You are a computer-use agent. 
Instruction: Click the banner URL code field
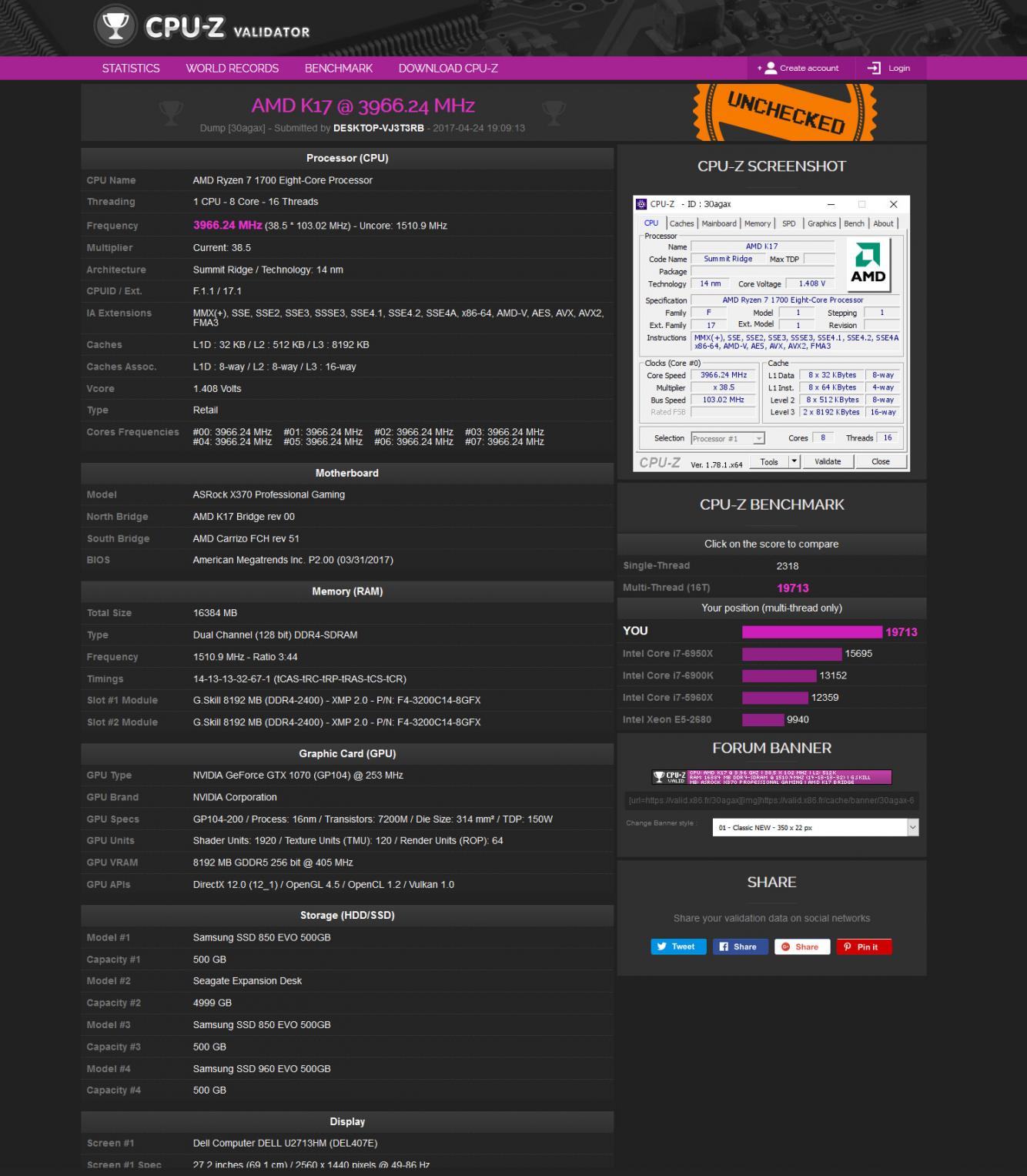771,800
